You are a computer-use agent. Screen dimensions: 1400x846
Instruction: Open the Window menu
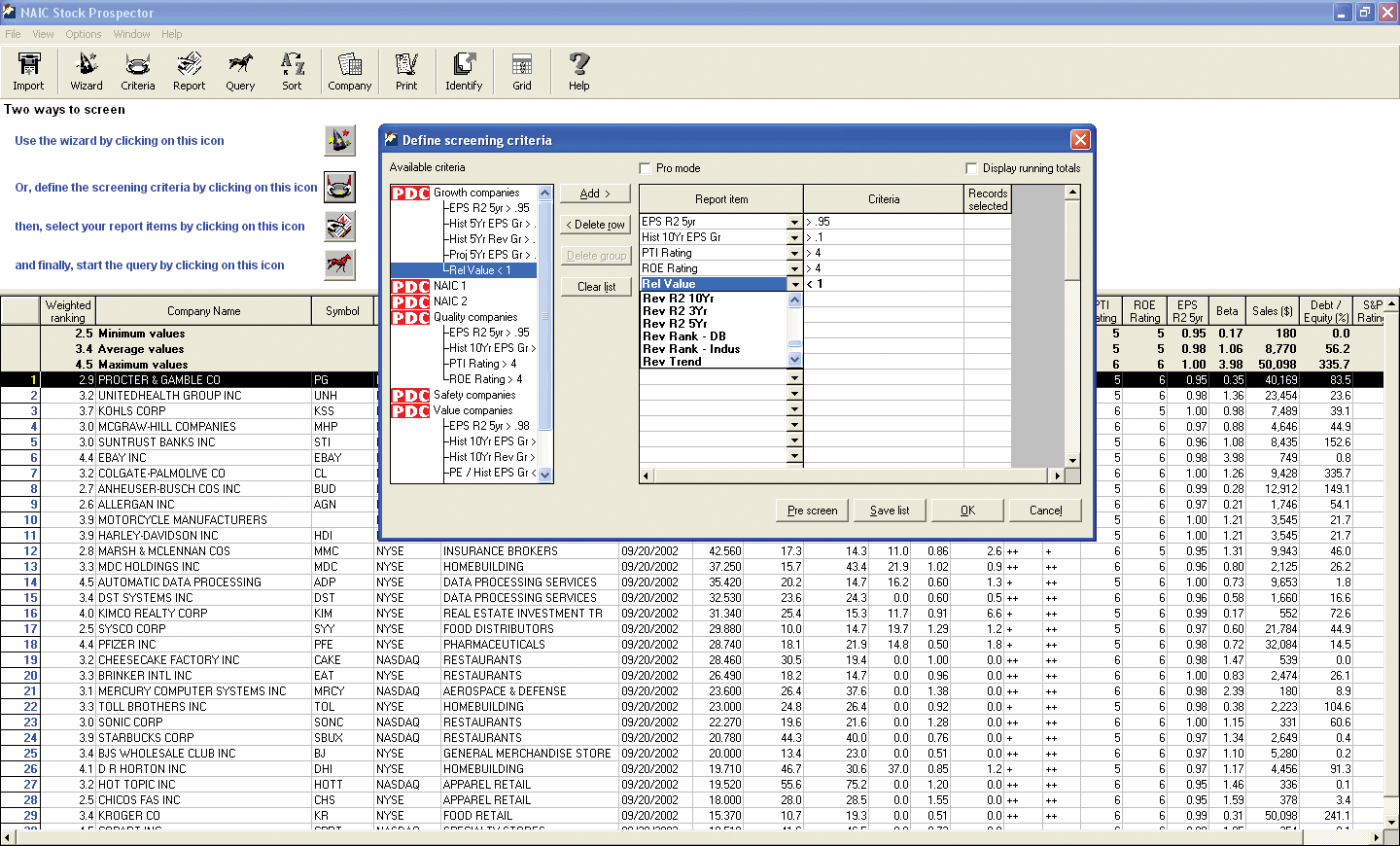[x=131, y=34]
